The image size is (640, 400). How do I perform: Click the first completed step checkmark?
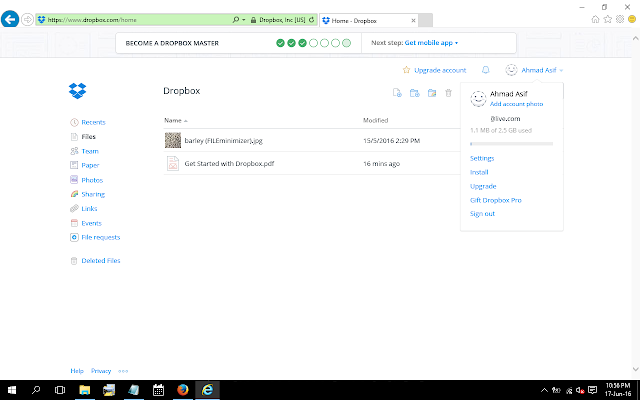click(x=280, y=43)
